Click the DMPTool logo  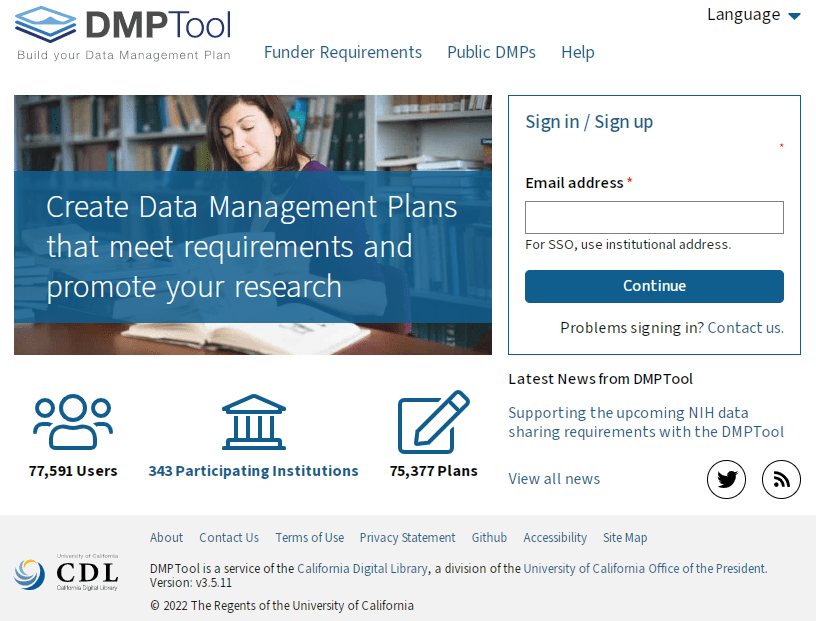point(124,33)
